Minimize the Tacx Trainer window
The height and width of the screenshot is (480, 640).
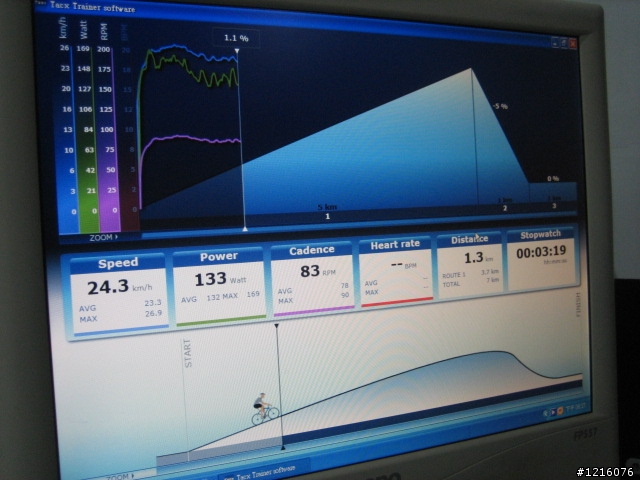point(555,42)
